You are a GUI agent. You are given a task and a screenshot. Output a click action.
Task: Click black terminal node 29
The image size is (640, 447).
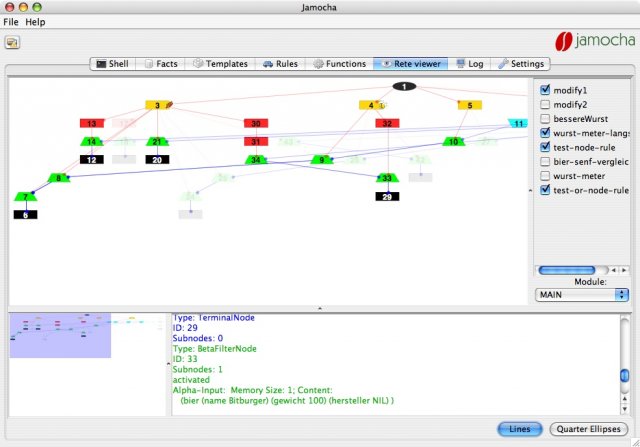[x=387, y=196]
